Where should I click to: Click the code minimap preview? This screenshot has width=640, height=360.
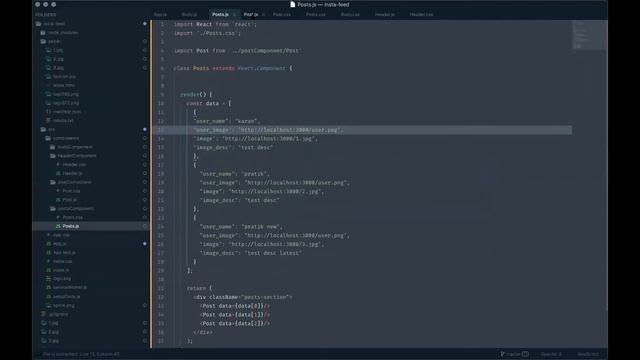click(x=589, y=35)
